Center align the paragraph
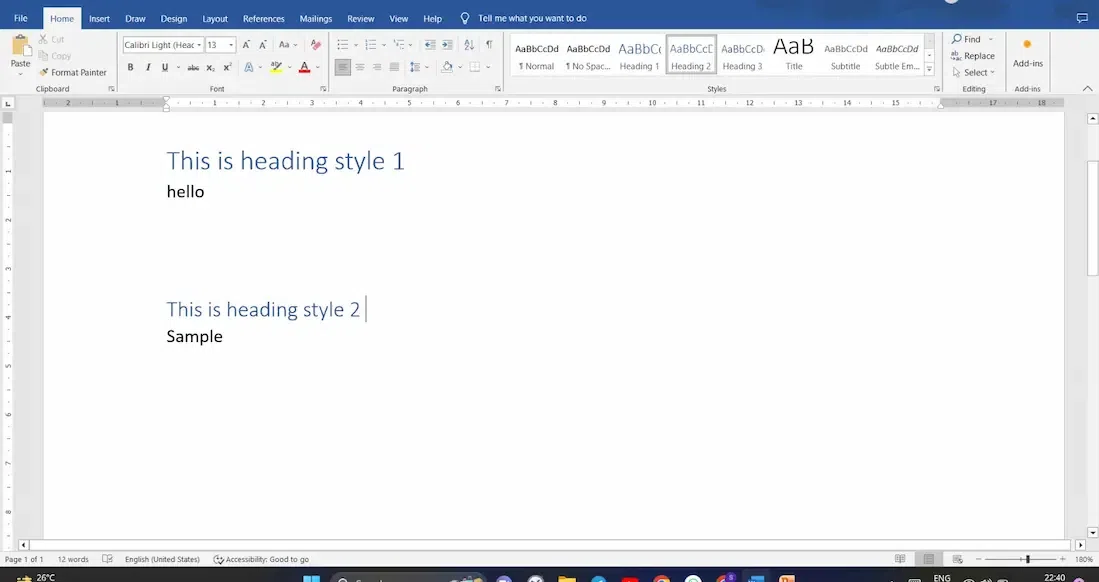1099x582 pixels. [360, 67]
